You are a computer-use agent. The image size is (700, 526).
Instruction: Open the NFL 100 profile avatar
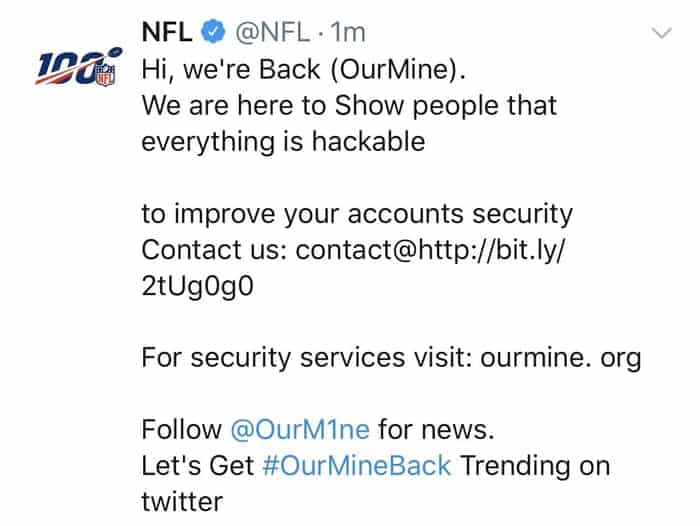79,66
